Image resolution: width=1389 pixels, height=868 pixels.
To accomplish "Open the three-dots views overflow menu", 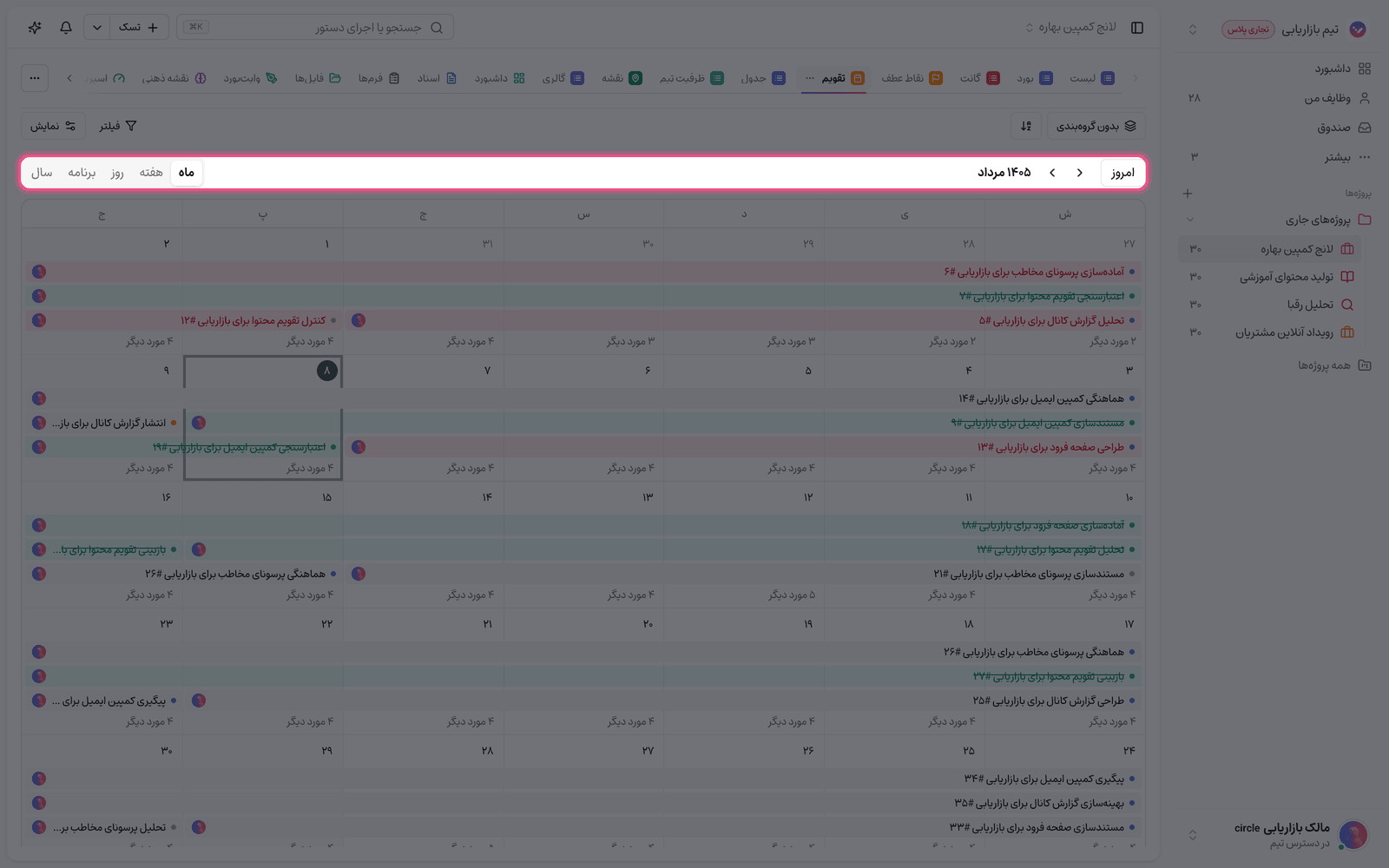I will [x=35, y=78].
